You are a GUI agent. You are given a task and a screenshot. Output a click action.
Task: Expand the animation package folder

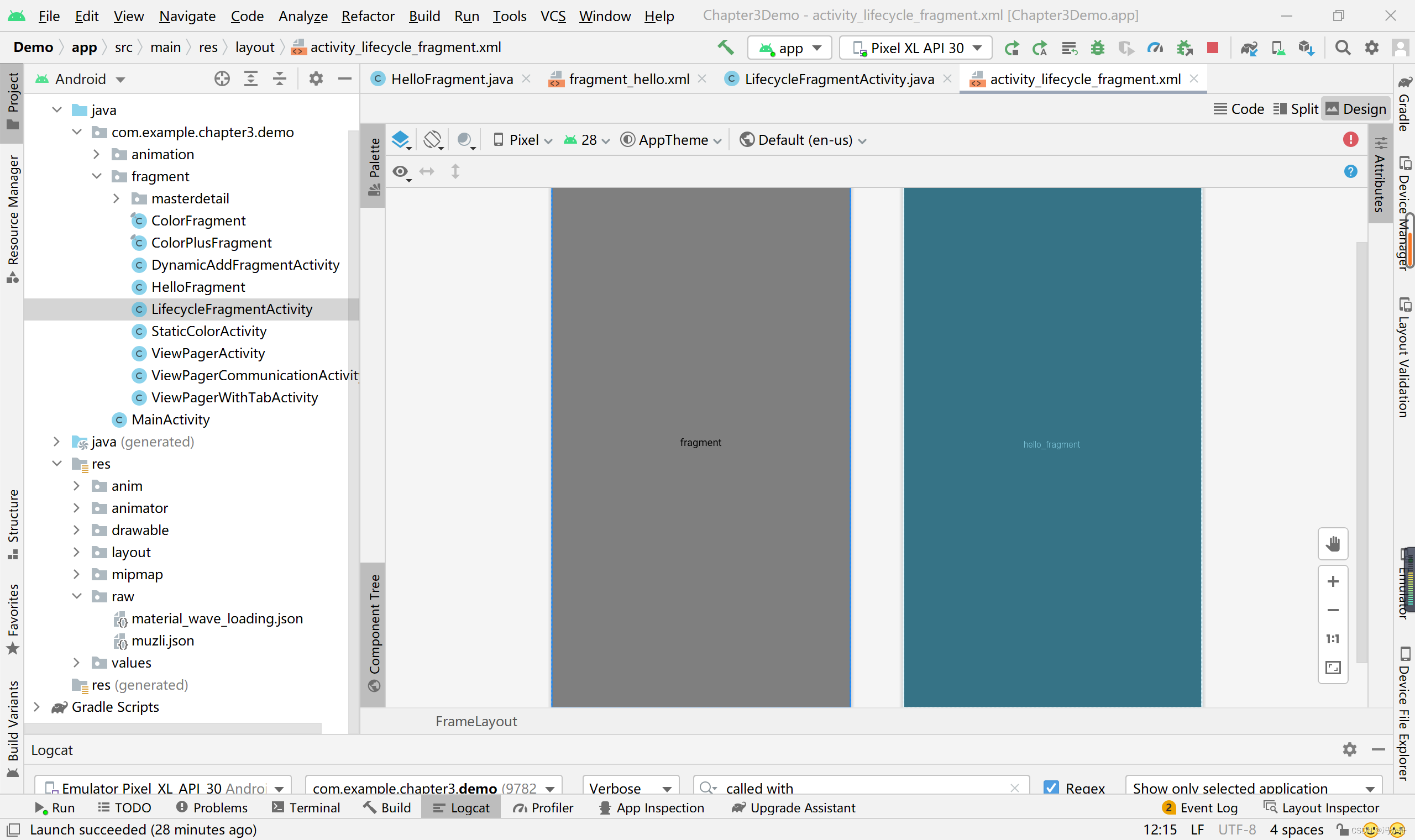(x=96, y=154)
